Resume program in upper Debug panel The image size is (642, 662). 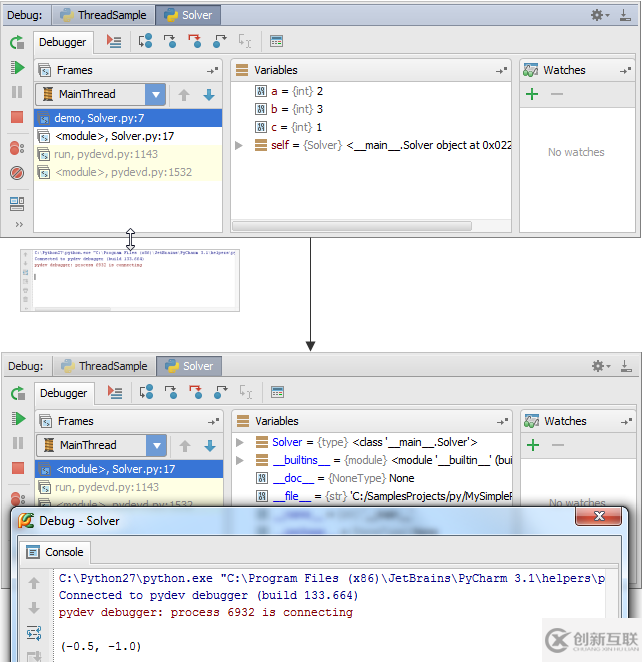pos(17,68)
